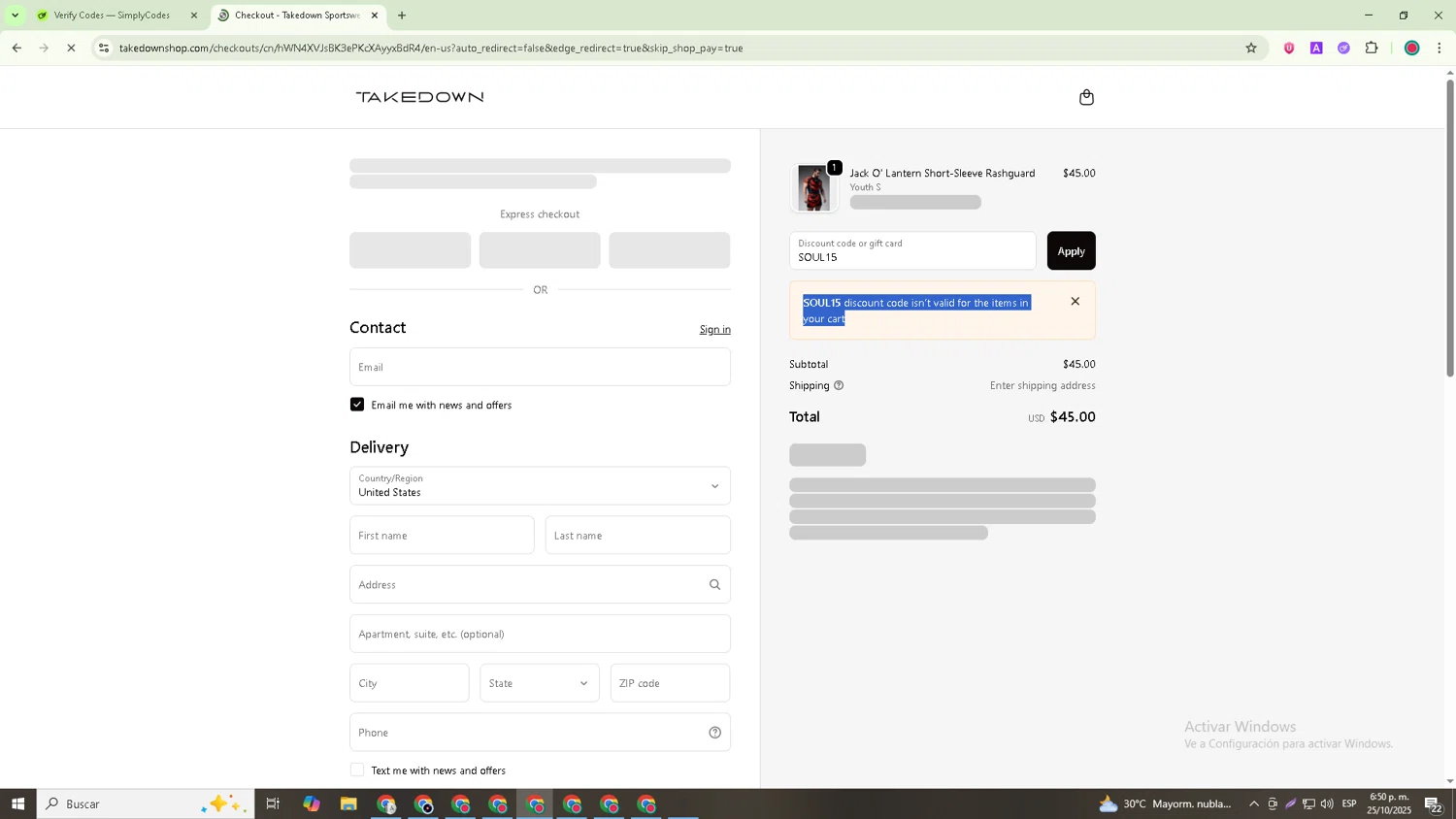The height and width of the screenshot is (819, 1456).
Task: Open Chrome's three-dot menu
Action: [x=1439, y=48]
